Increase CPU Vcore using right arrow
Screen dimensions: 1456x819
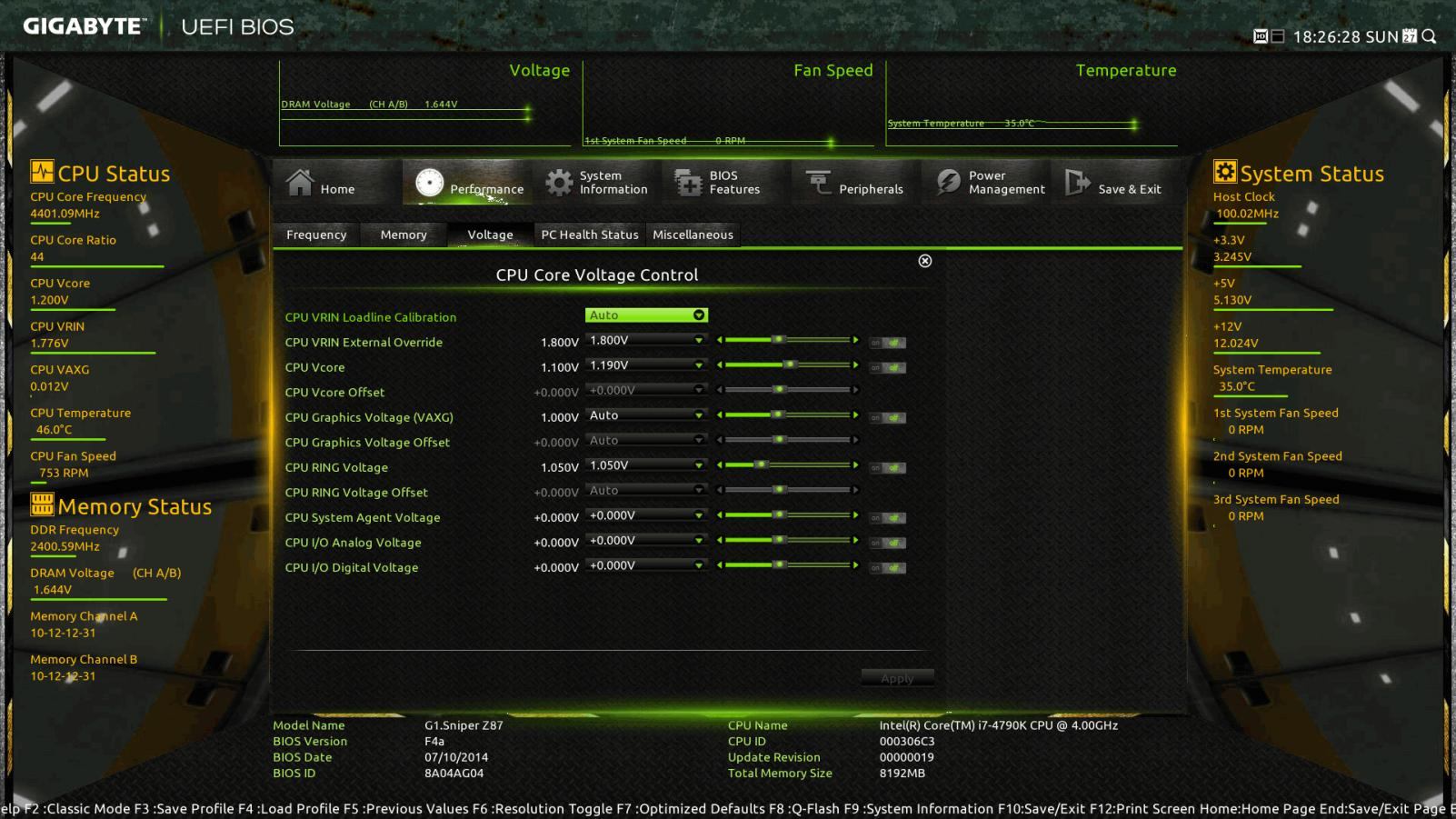(x=855, y=365)
